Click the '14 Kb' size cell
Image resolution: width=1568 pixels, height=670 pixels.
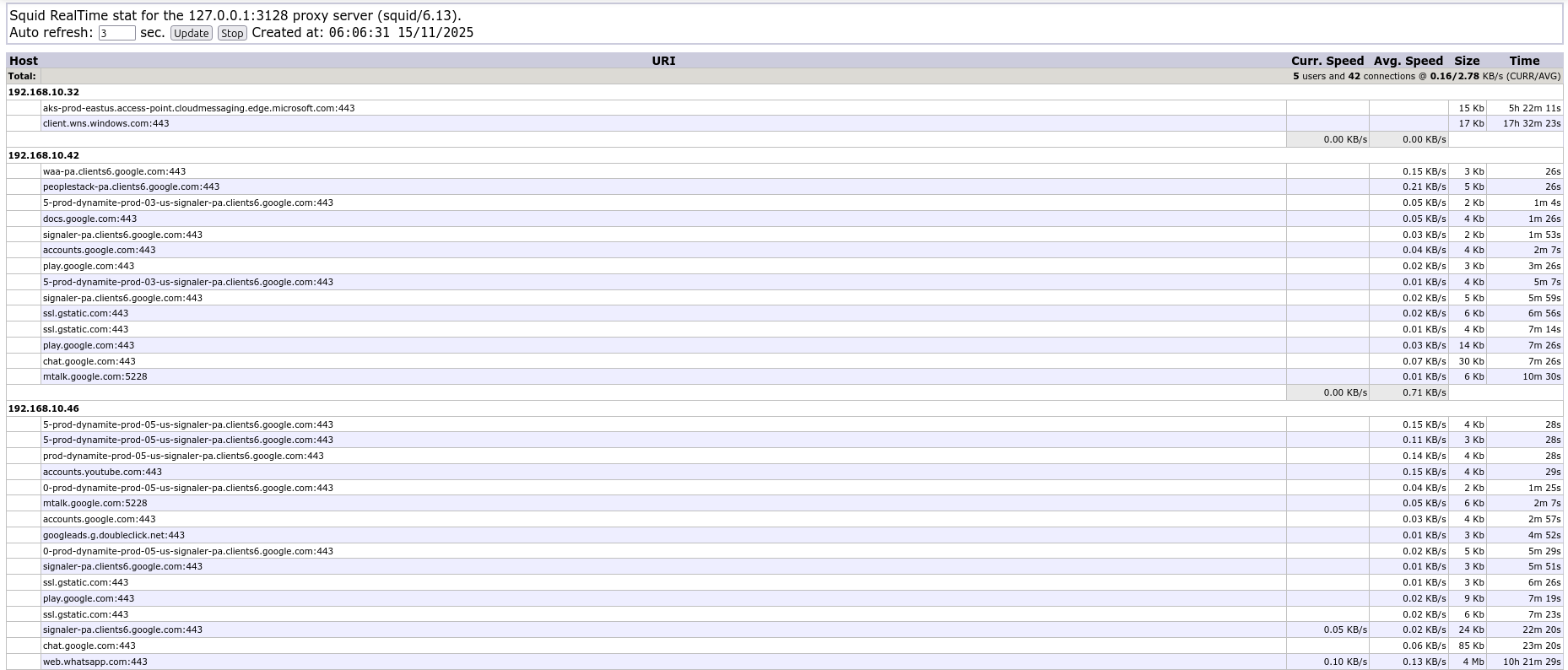coord(1467,345)
